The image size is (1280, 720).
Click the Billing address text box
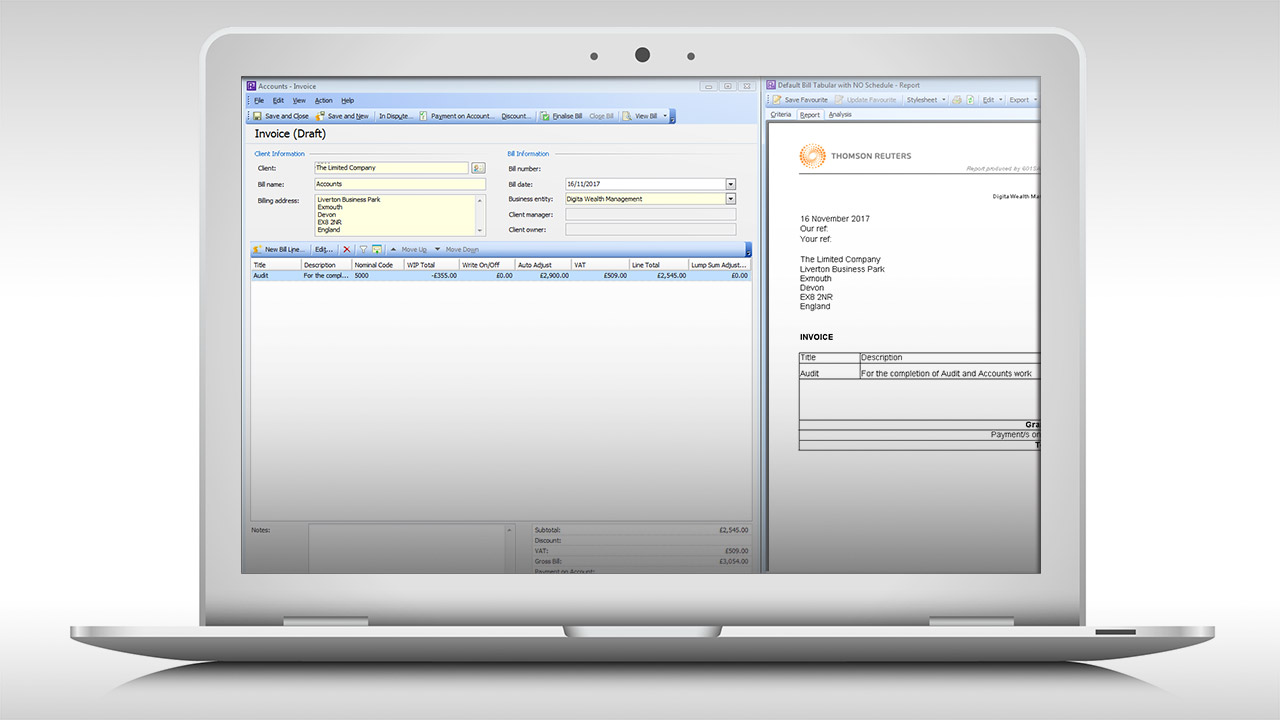coord(399,215)
